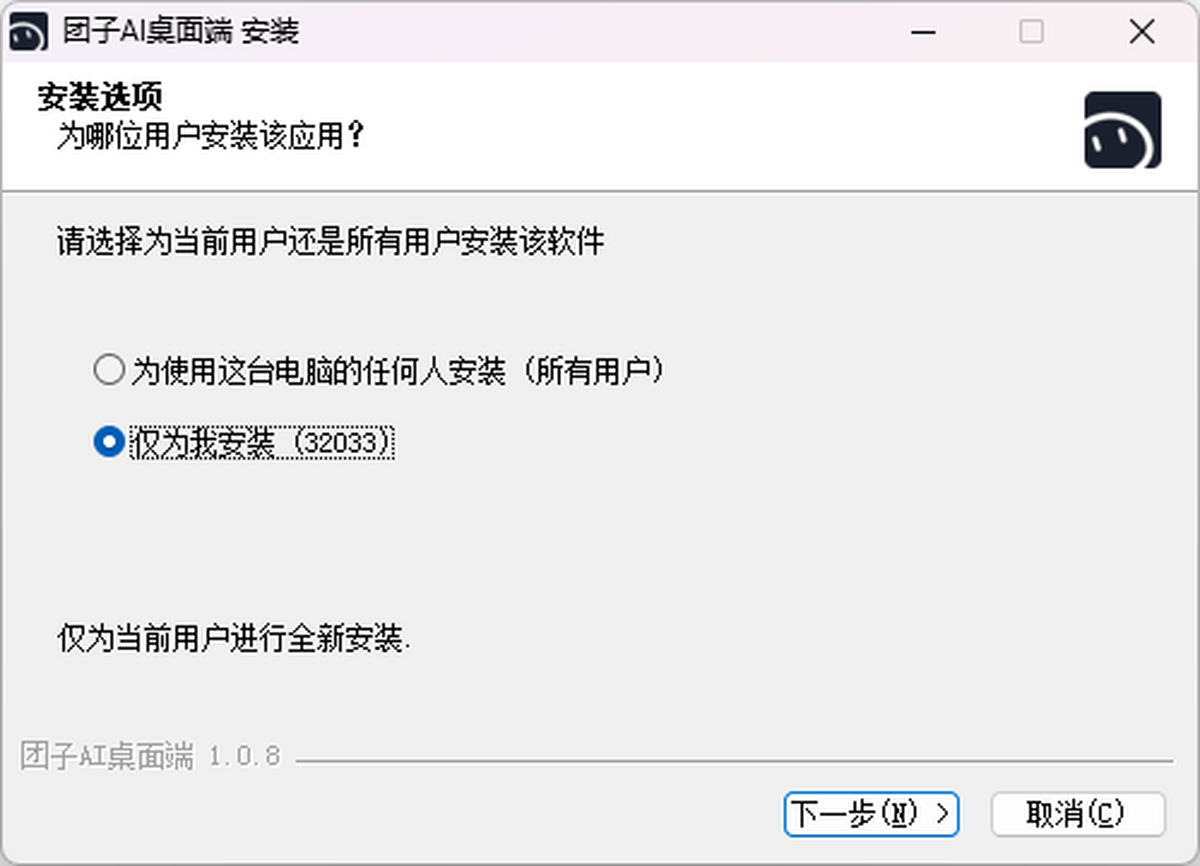
Task: Close the installer with the X button
Action: pyautogui.click(x=1142, y=32)
